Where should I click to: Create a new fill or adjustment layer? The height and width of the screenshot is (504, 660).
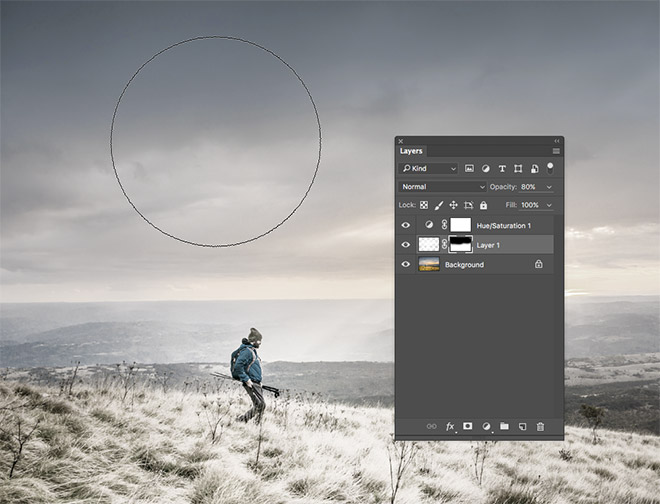(486, 426)
